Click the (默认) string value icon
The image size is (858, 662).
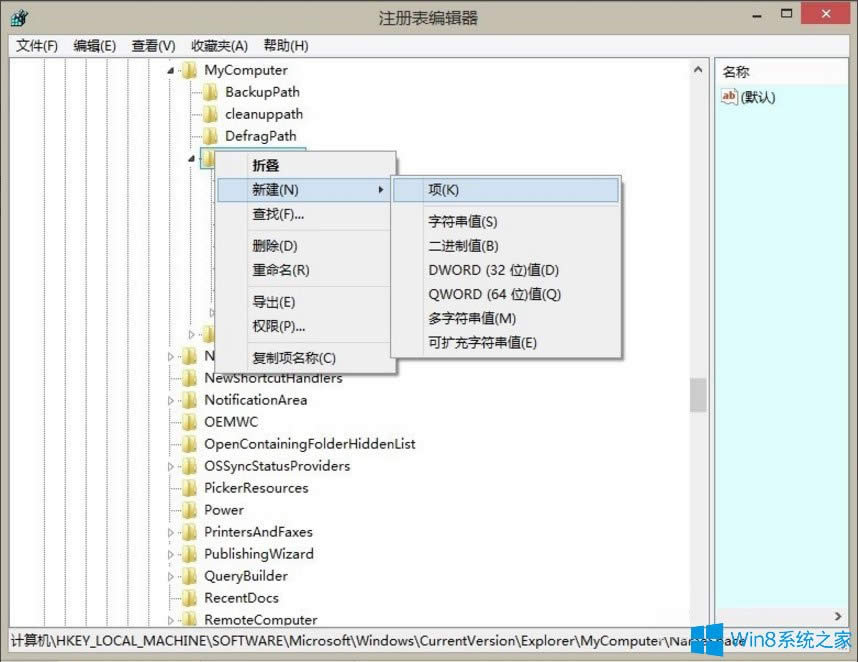[x=729, y=97]
